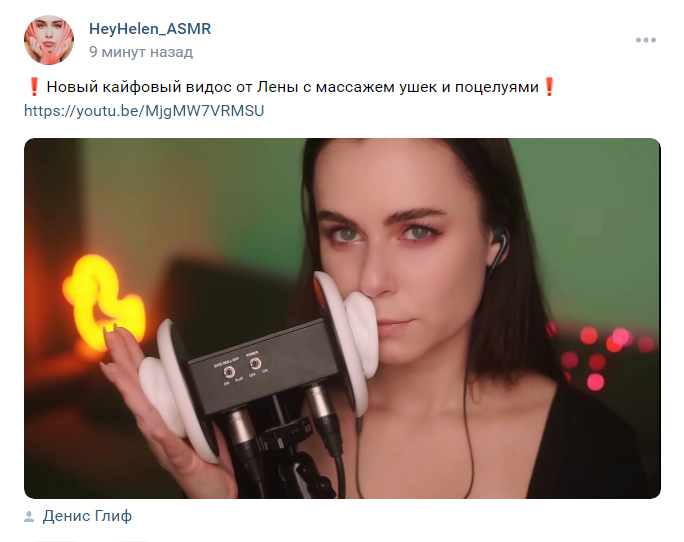Select the post text about Лены video
Screen dimensions: 684x542
coord(293,87)
